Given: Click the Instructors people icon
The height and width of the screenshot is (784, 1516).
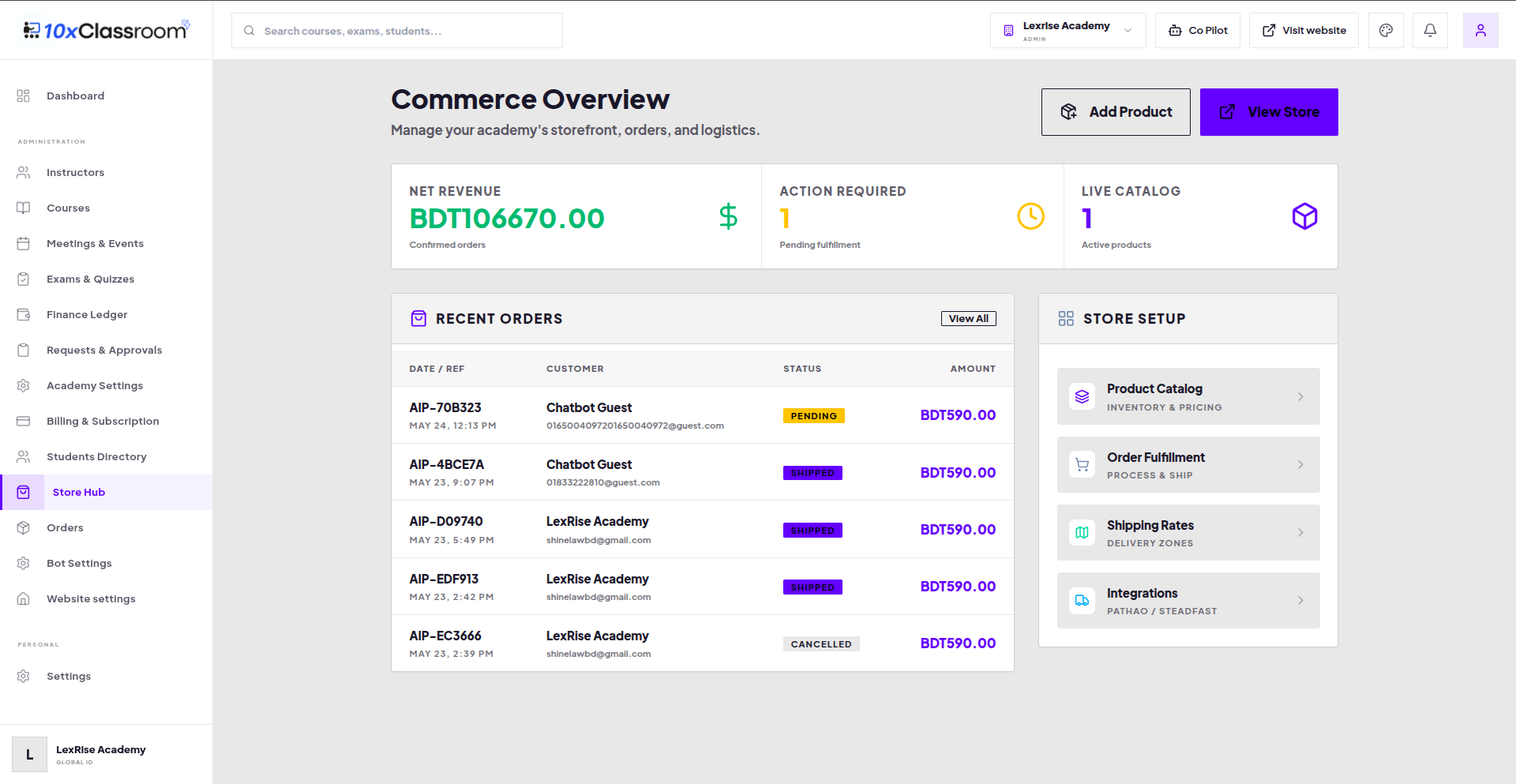Looking at the screenshot, I should coord(24,172).
